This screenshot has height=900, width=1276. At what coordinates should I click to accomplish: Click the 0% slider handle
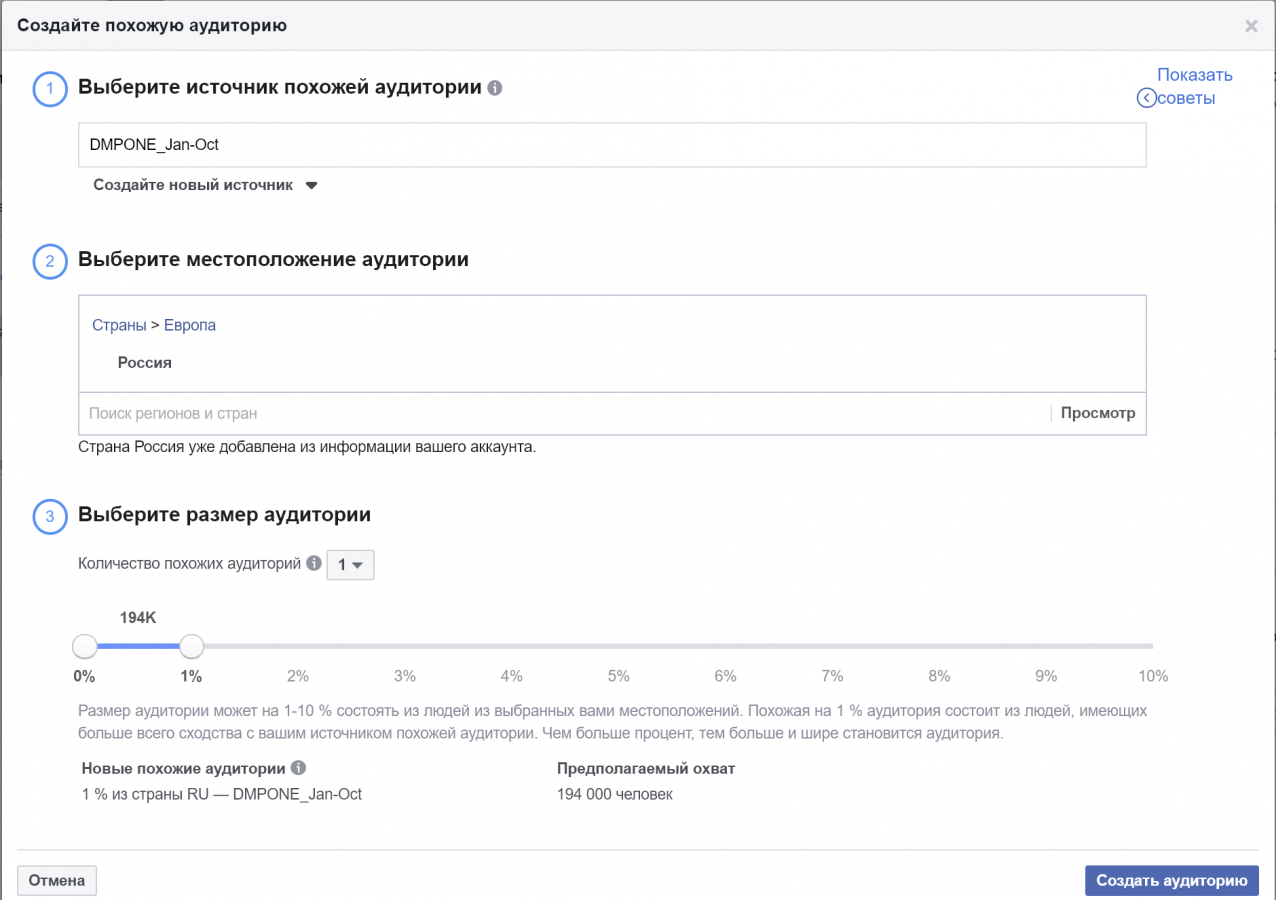[85, 646]
